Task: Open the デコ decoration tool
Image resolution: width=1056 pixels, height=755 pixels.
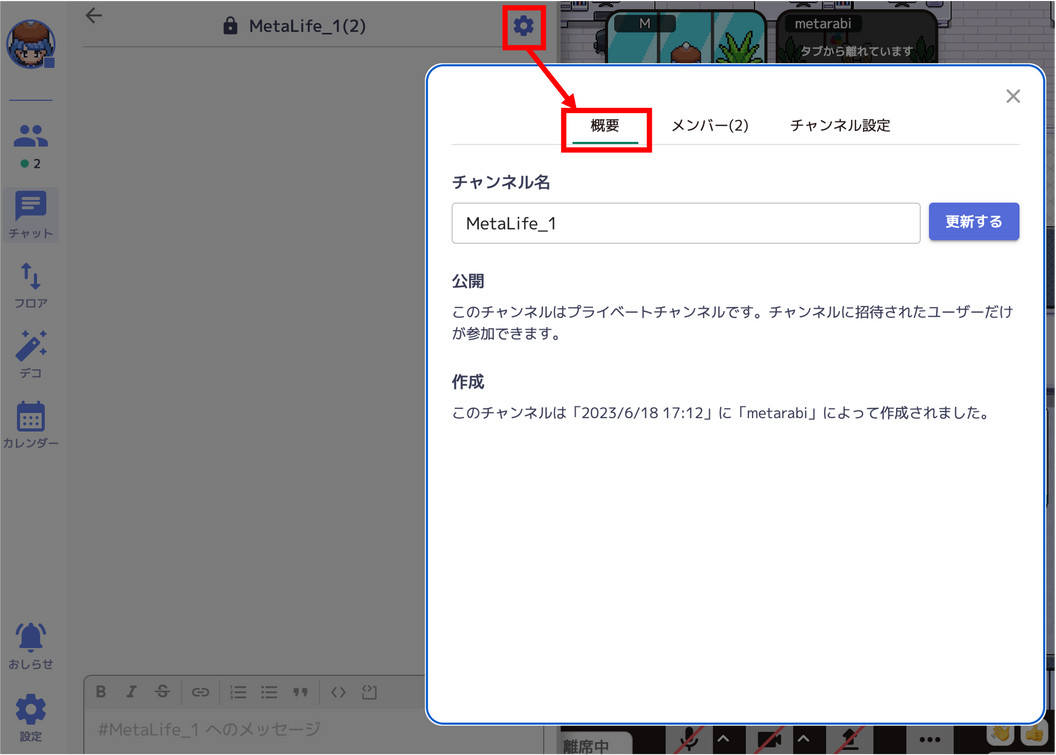Action: click(x=30, y=355)
